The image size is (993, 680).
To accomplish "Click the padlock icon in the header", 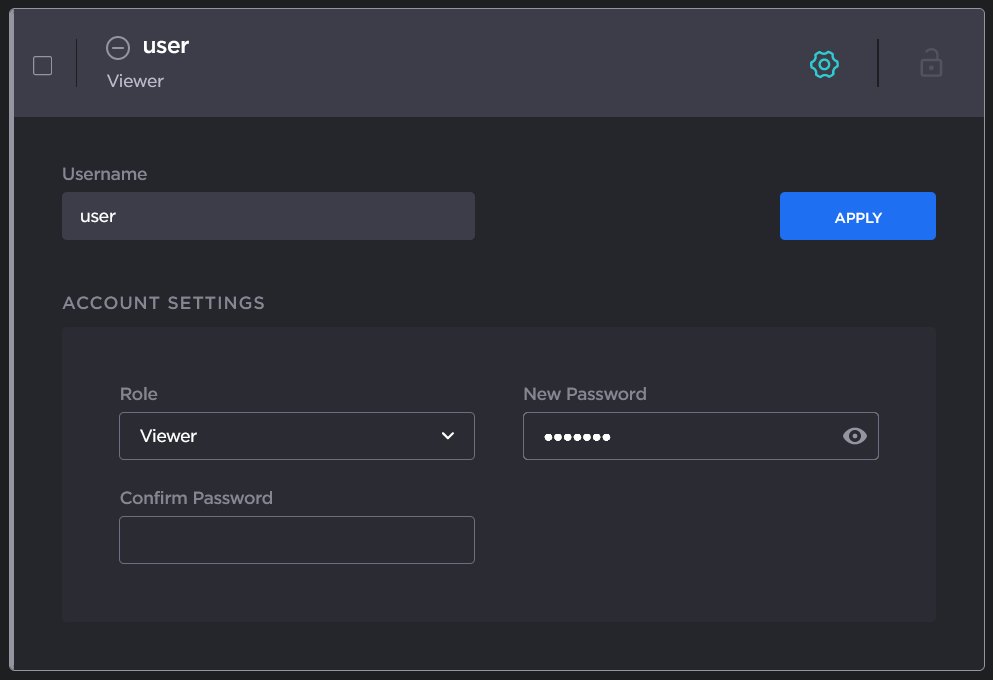I will pos(931,64).
